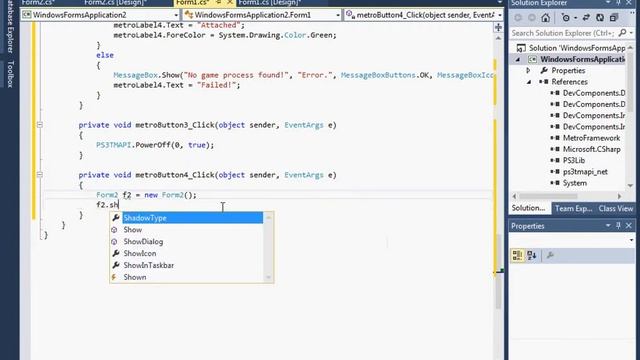Image resolution: width=640 pixels, height=360 pixels.
Task: Select the Solution Explorer bottom tab
Action: point(529,208)
